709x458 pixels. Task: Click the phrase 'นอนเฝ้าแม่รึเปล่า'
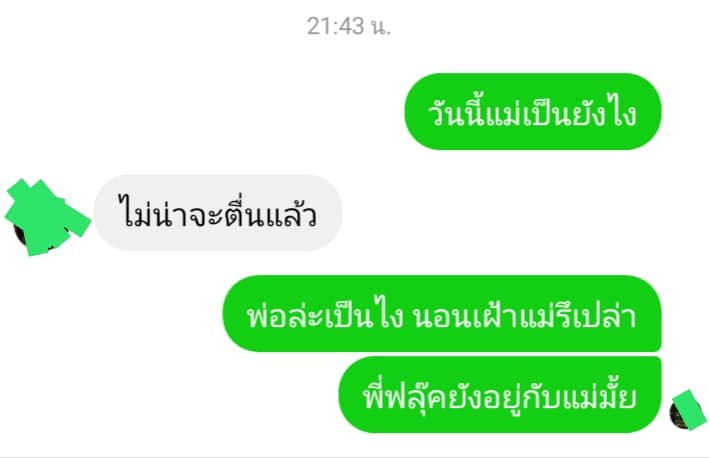[x=525, y=316]
